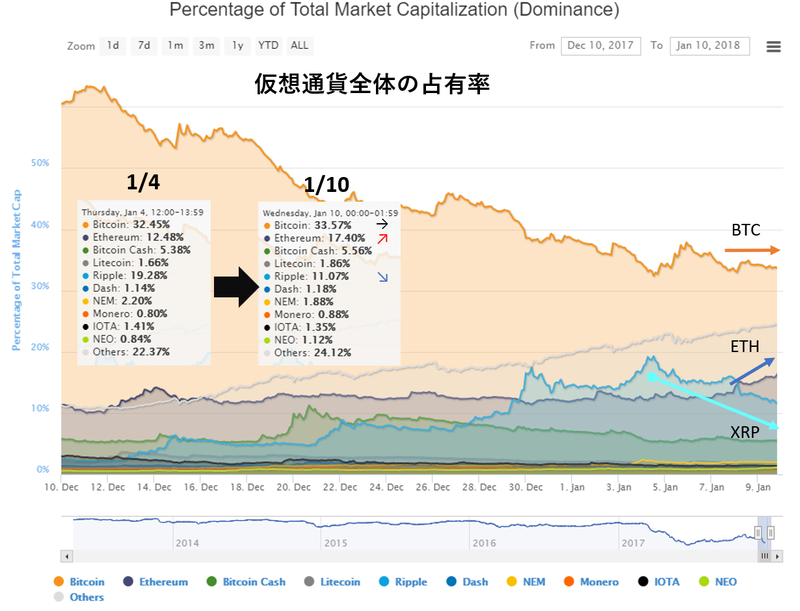This screenshot has width=800, height=611.
Task: Set zoom range to 7d
Action: point(144,46)
